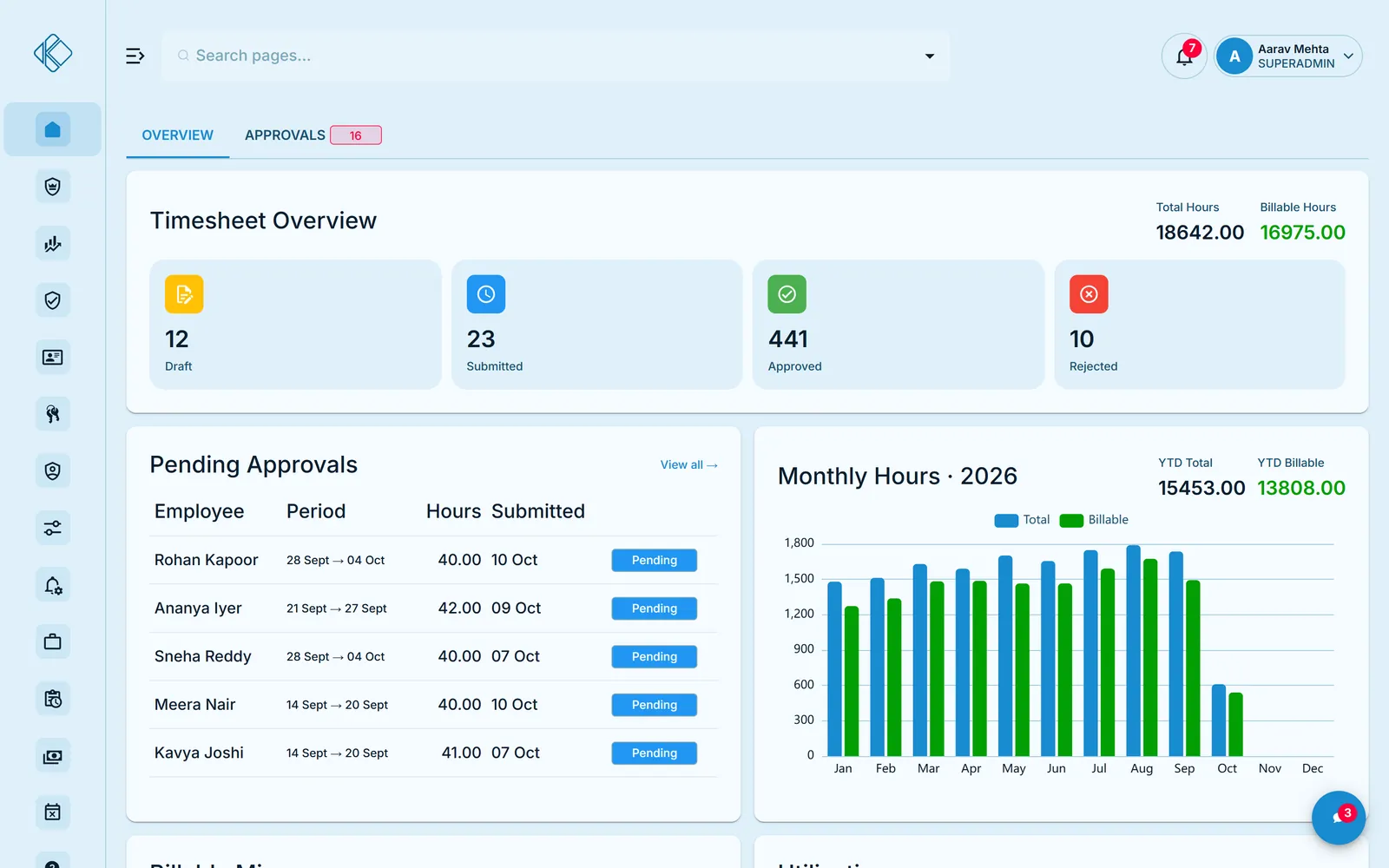Click the Submitted column header
Image resolution: width=1389 pixels, height=868 pixels.
pyautogui.click(x=538, y=511)
